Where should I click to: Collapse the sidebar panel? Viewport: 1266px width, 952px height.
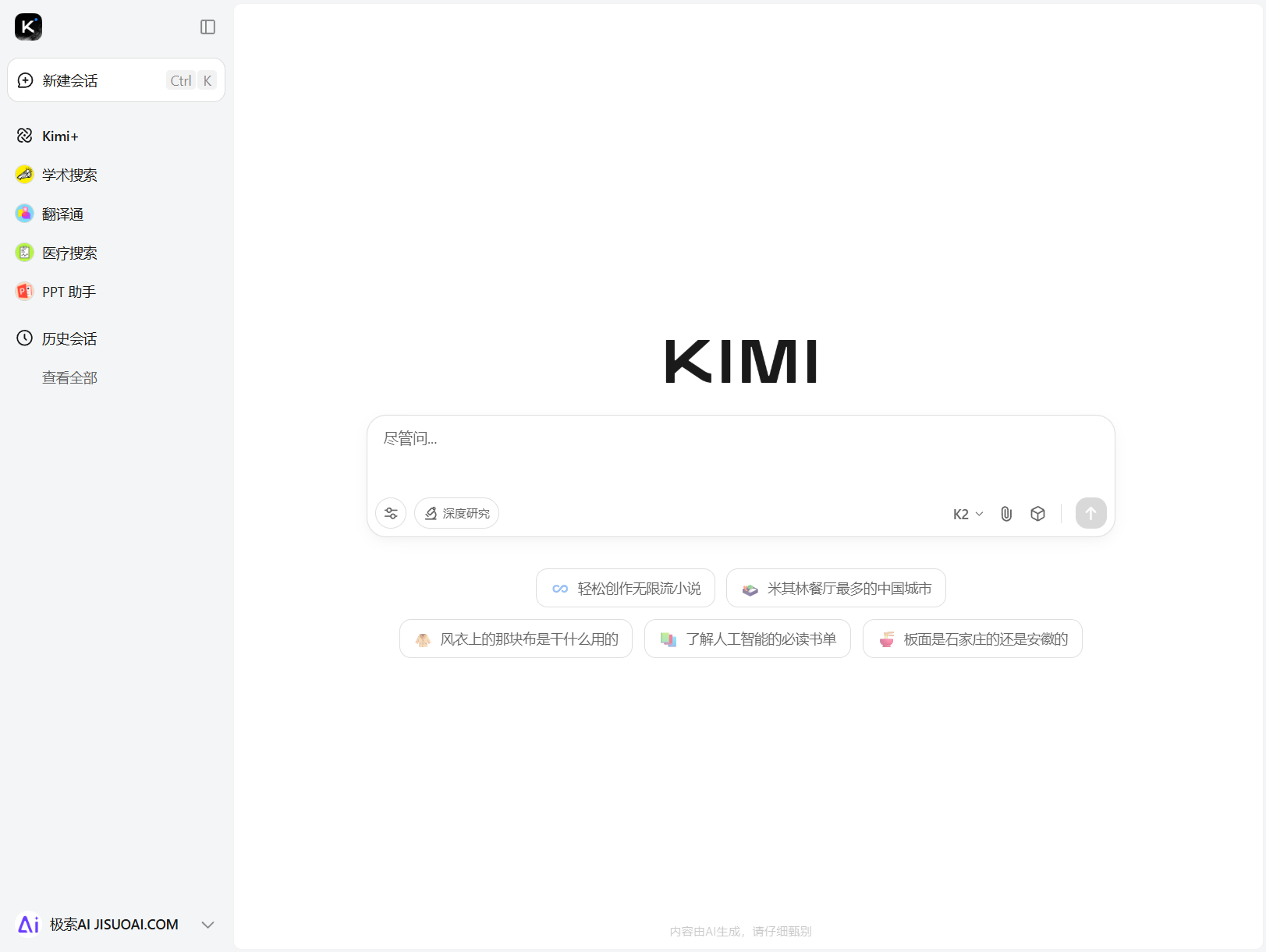[x=207, y=26]
